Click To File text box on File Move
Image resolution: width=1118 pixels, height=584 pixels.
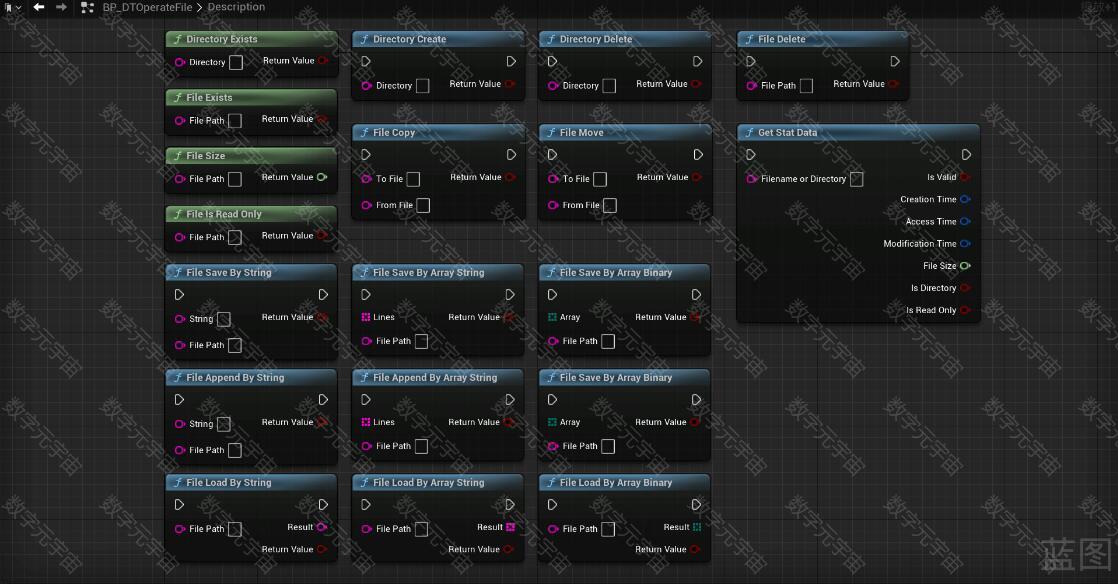pyautogui.click(x=600, y=179)
